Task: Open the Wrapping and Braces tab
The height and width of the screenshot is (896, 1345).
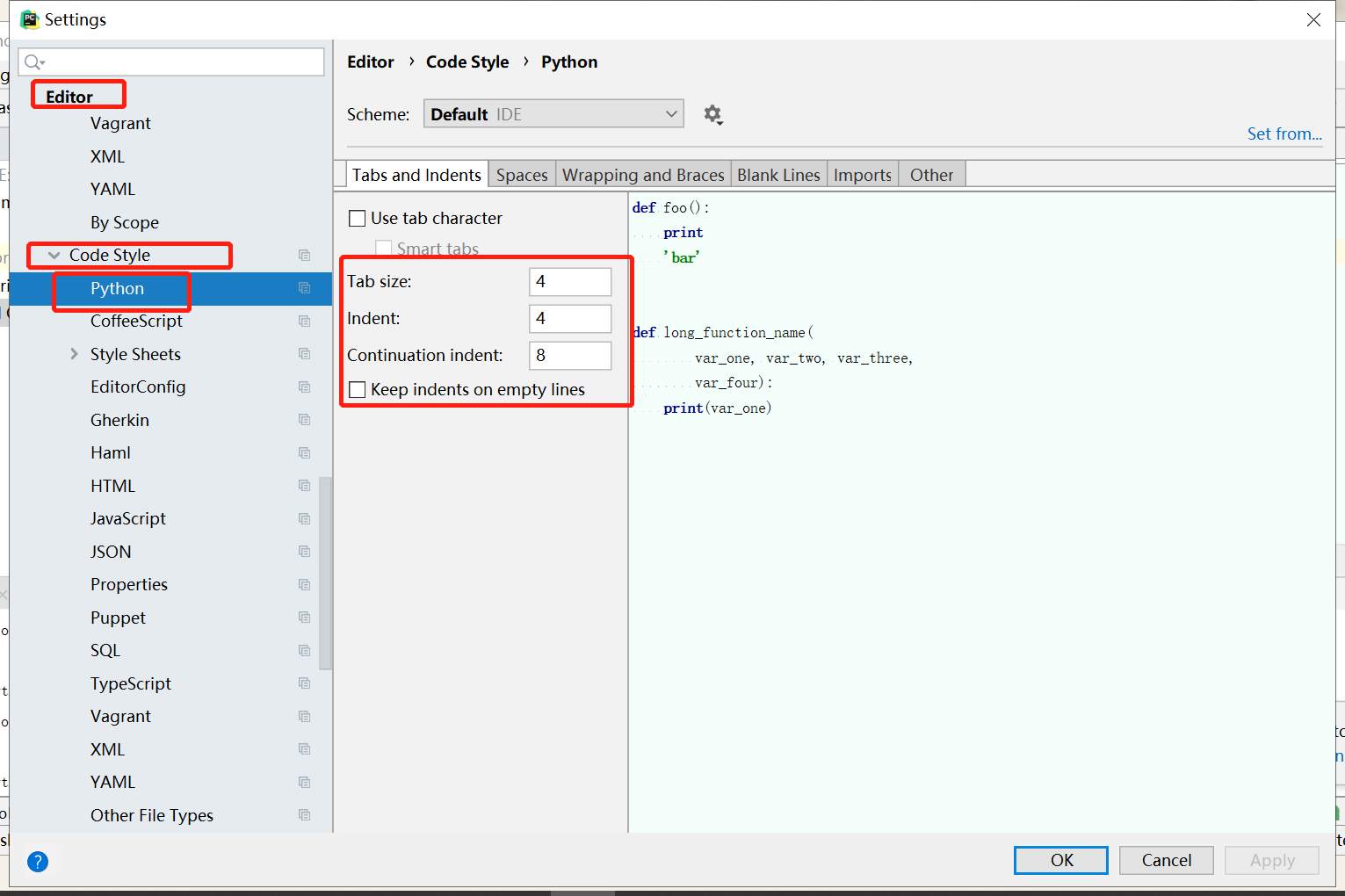Action: tap(643, 175)
